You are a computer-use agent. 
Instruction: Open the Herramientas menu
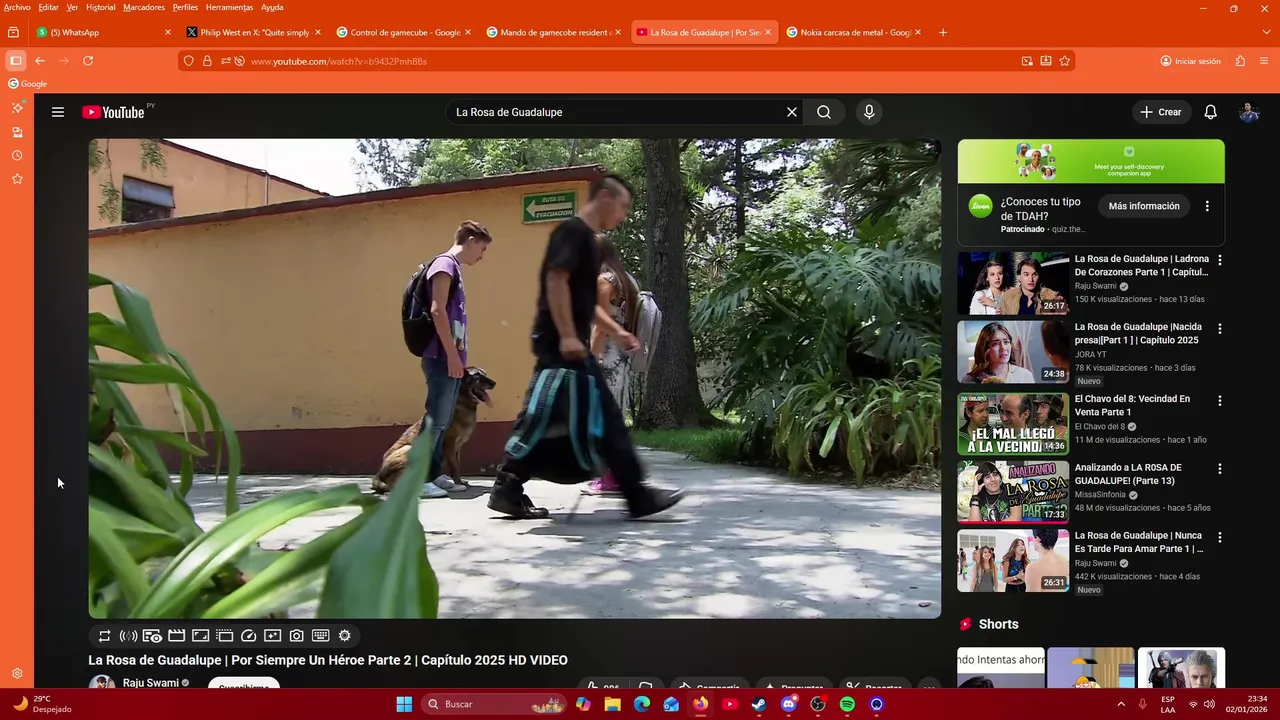click(x=229, y=7)
